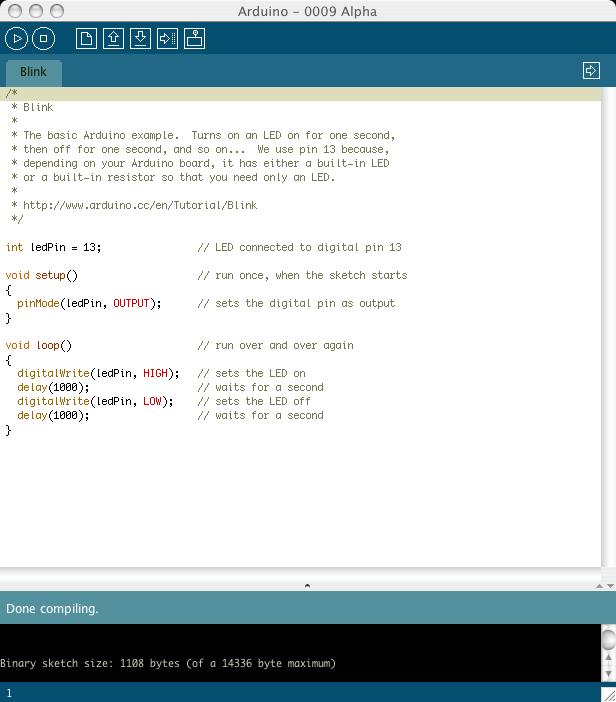Open tab menu arrow at right

[x=591, y=70]
